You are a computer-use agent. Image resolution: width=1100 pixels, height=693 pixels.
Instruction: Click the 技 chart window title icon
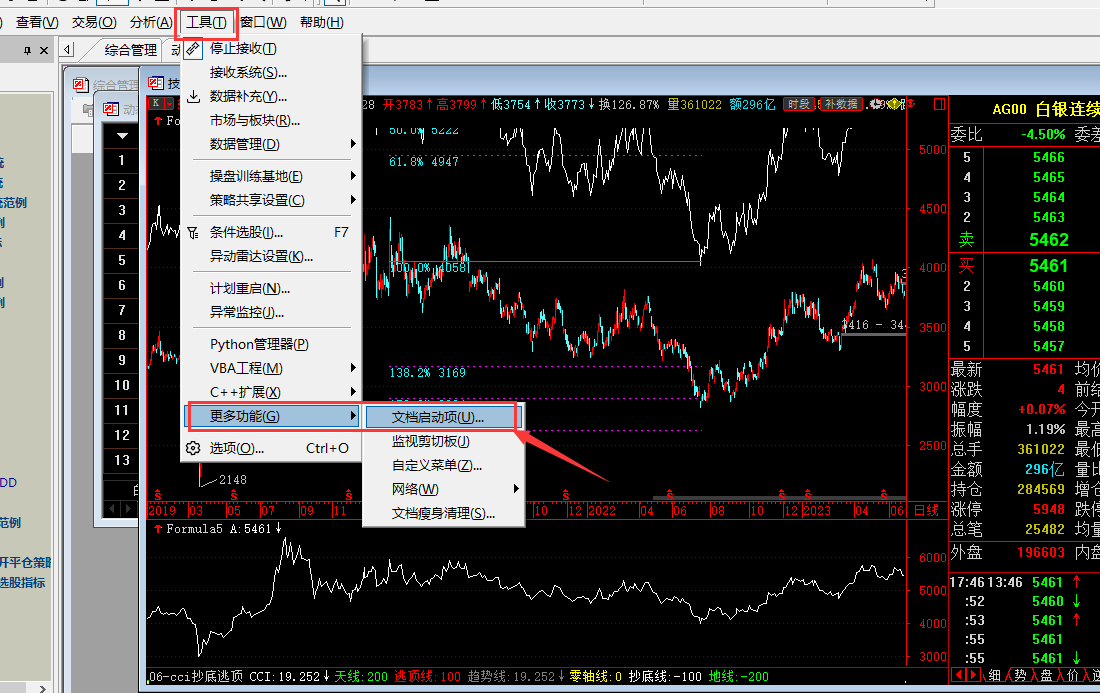[x=155, y=83]
